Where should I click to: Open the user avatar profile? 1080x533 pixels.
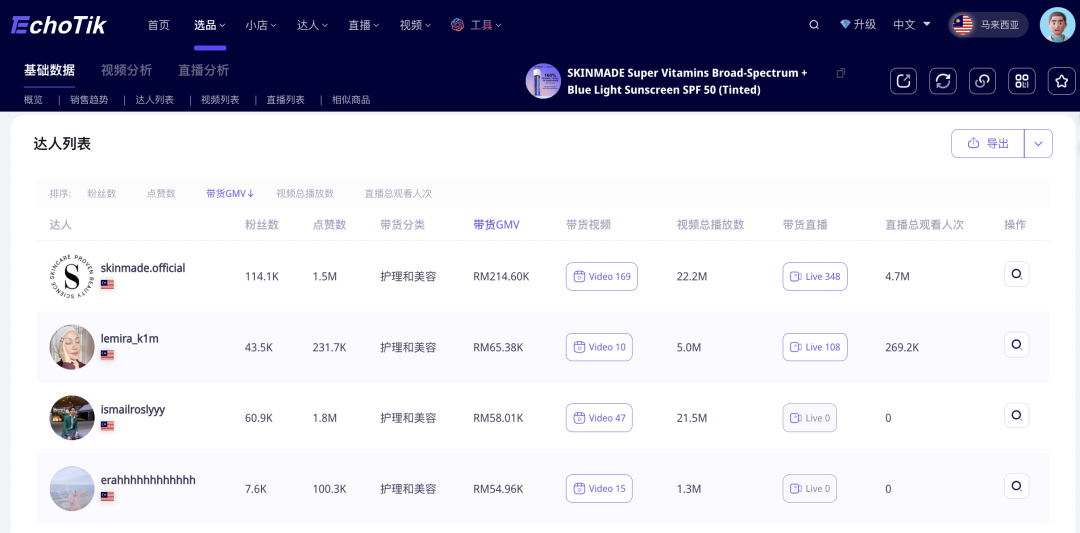pos(1057,25)
